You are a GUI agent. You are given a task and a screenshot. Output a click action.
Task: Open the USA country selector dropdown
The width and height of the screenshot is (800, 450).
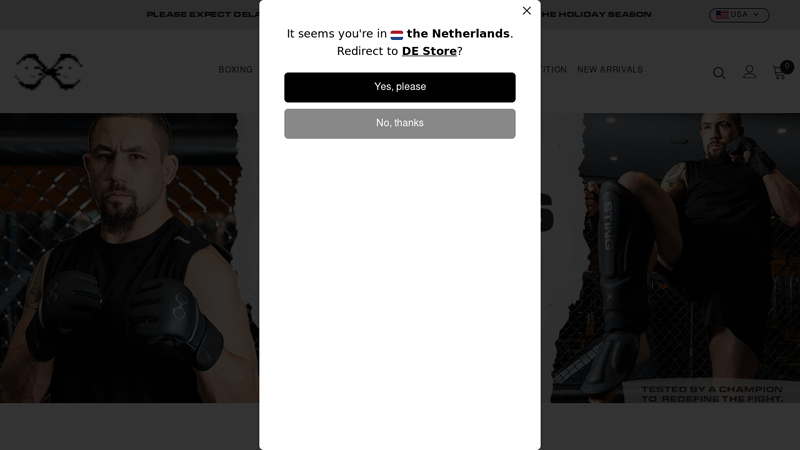(x=739, y=15)
